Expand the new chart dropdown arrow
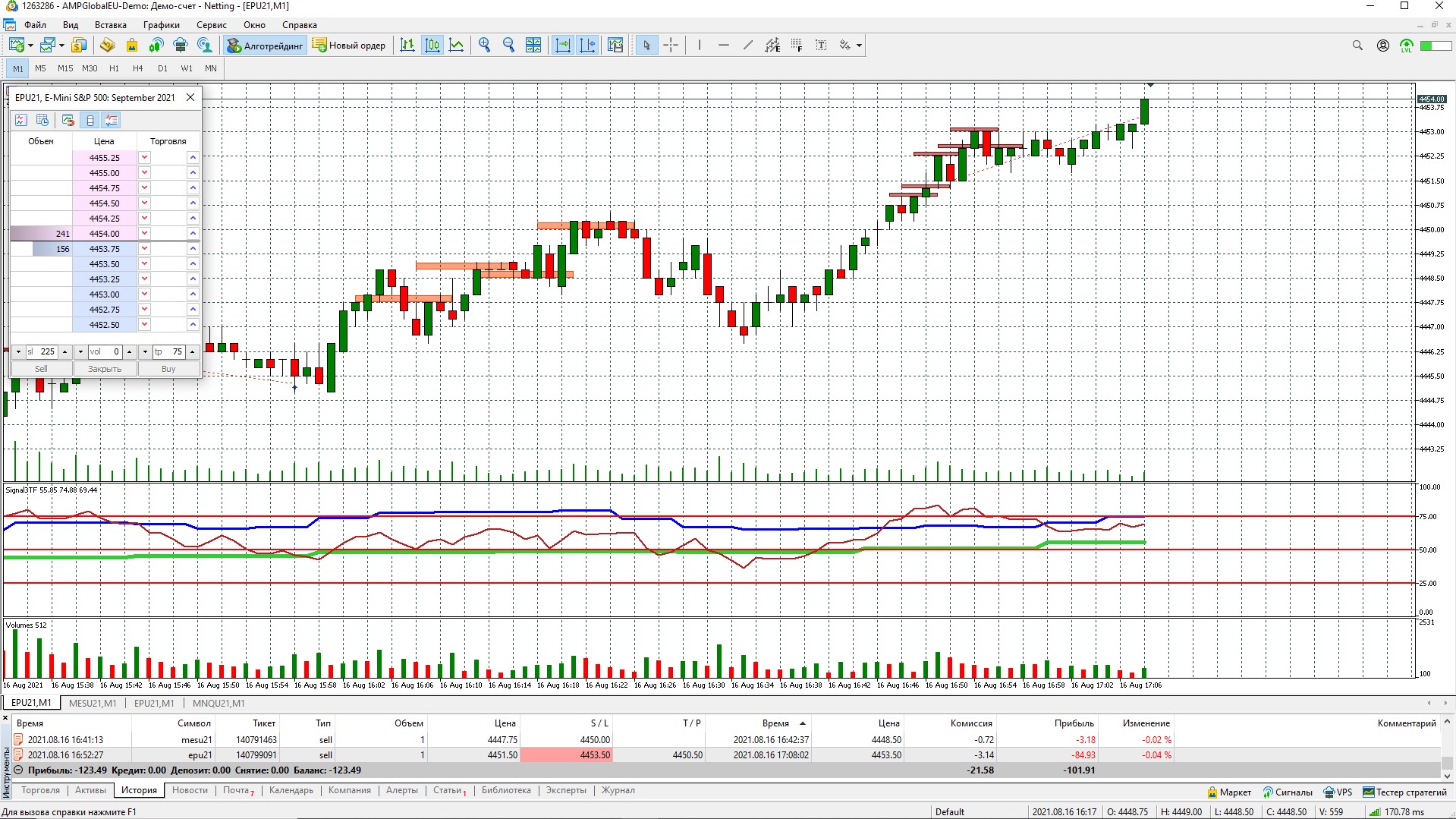Viewport: 1456px width, 819px height. (x=30, y=46)
